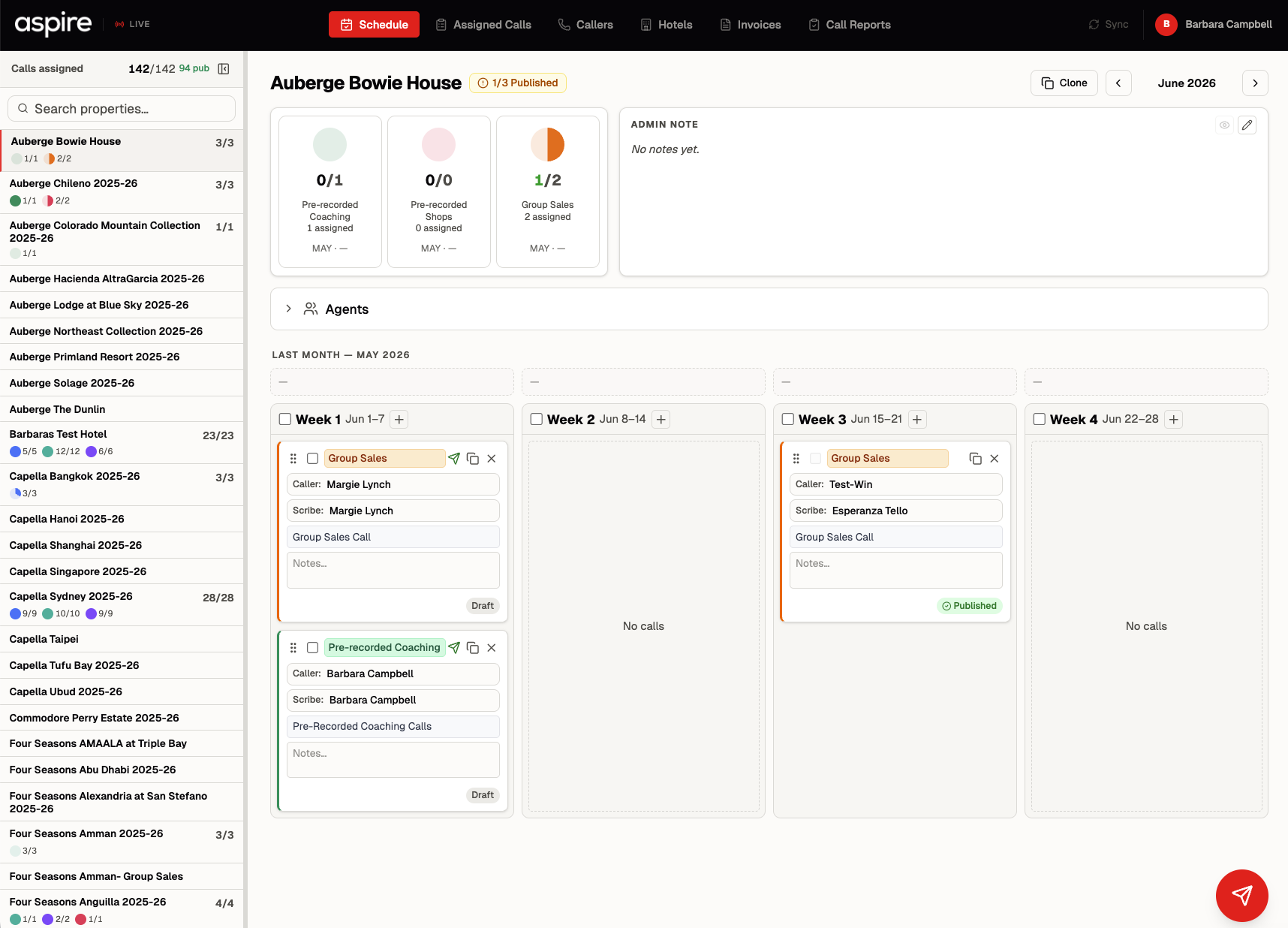This screenshot has height=928, width=1288.
Task: Add a call to Week 1
Action: (399, 420)
